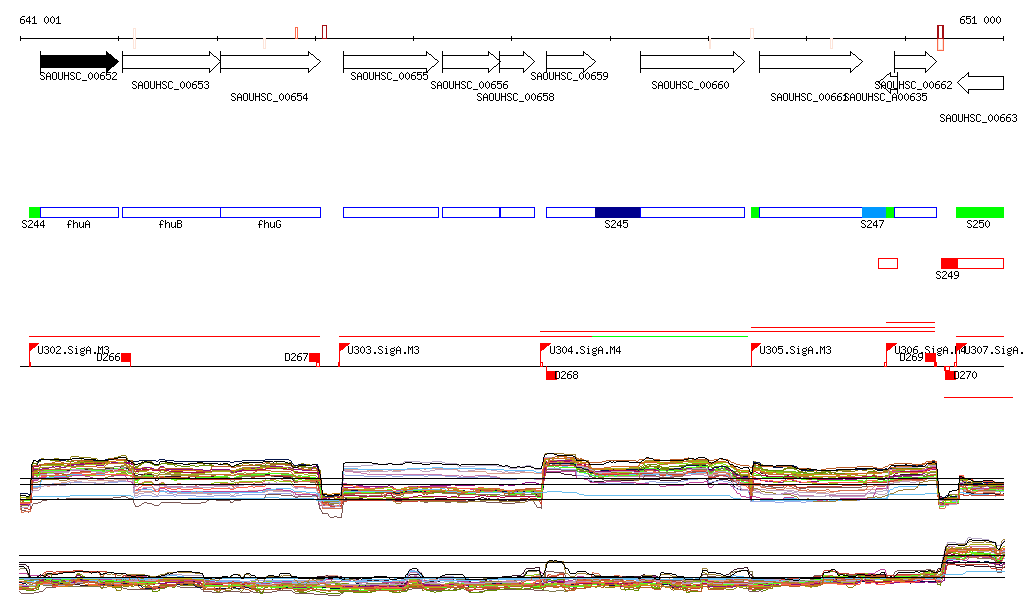
Task: Click the S249 label text
Action: point(948,275)
